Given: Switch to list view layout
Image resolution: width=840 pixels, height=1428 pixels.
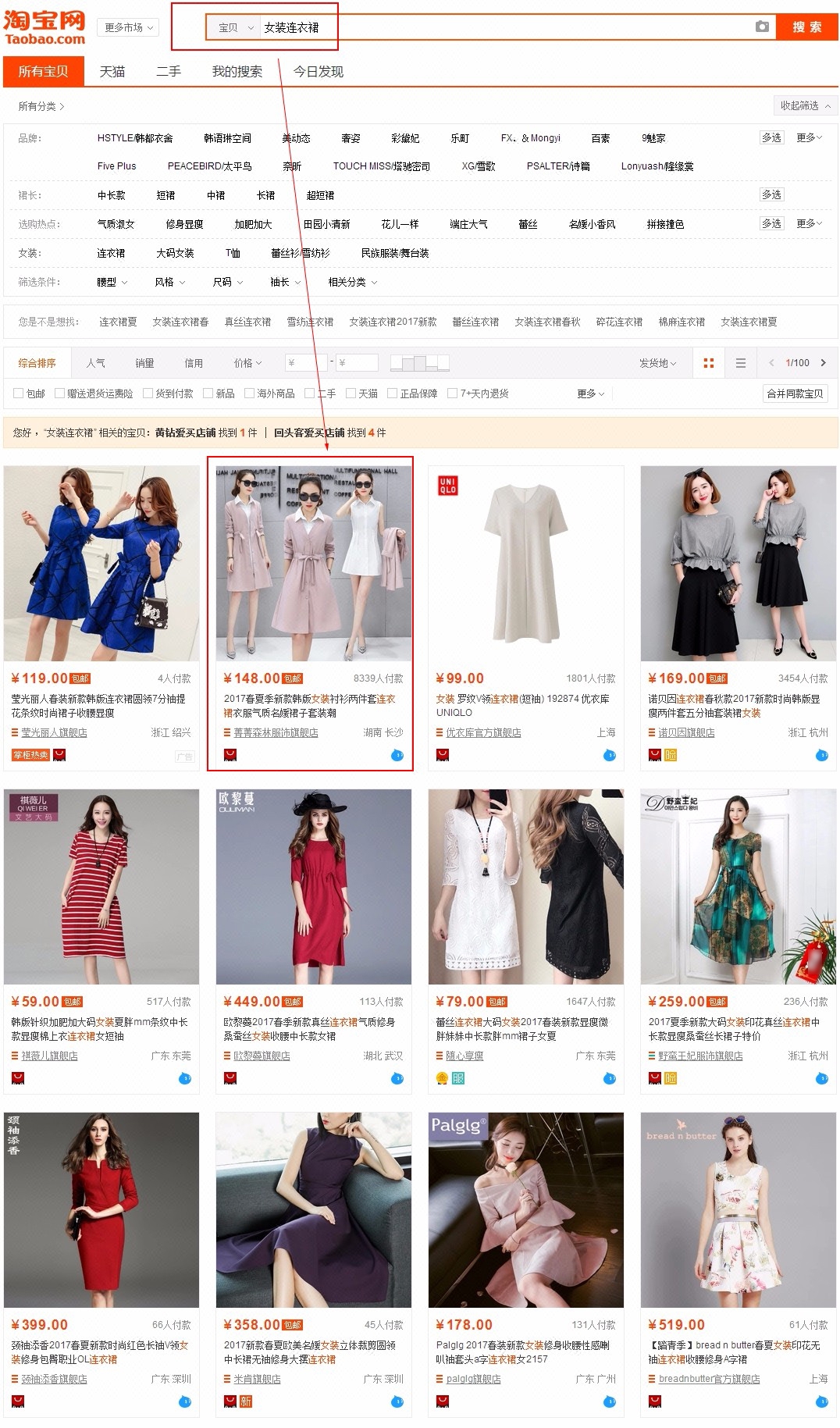Looking at the screenshot, I should 741,363.
